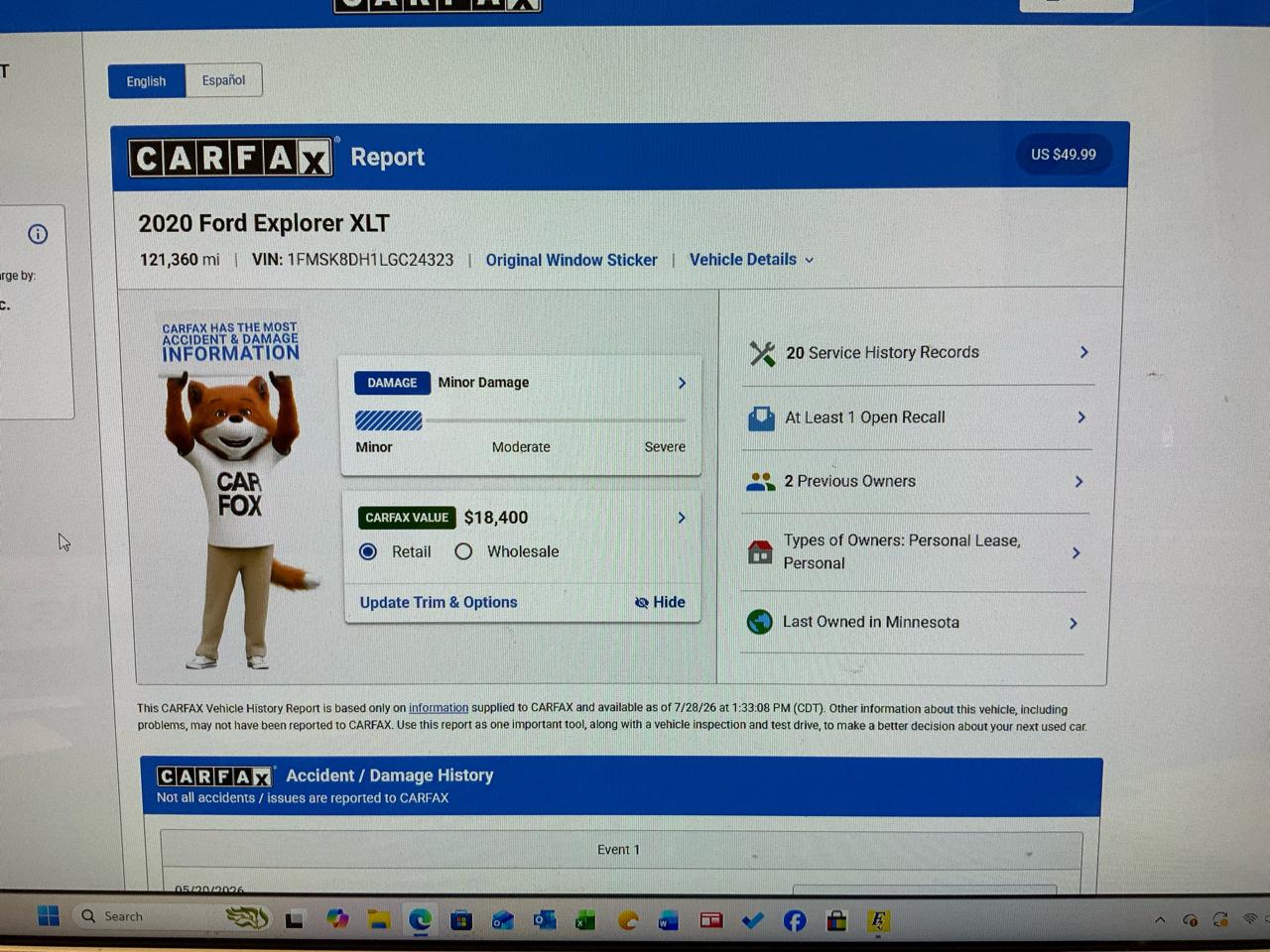Screen dimensions: 1270x952
Task: Expand the CARFAX Value chevron
Action: (682, 518)
